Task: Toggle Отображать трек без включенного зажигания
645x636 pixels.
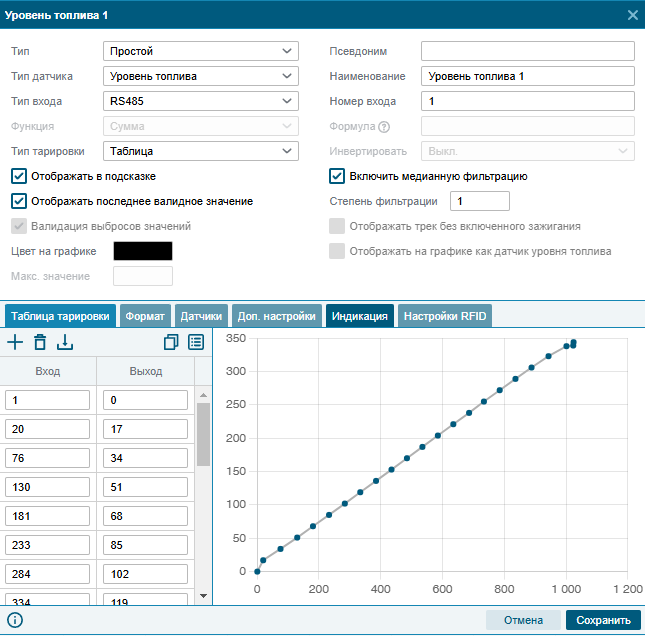Action: (337, 226)
